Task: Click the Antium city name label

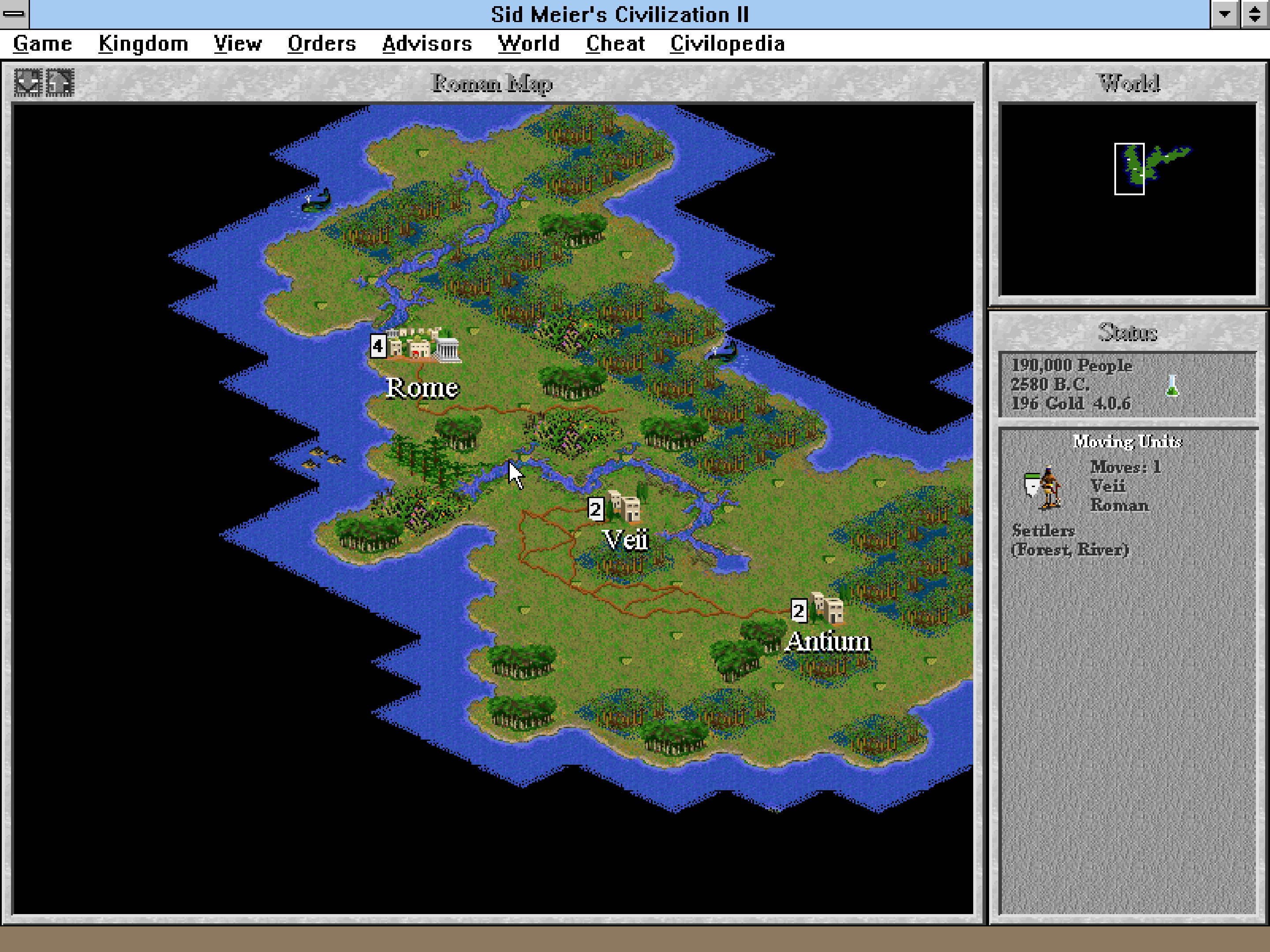Action: [828, 642]
